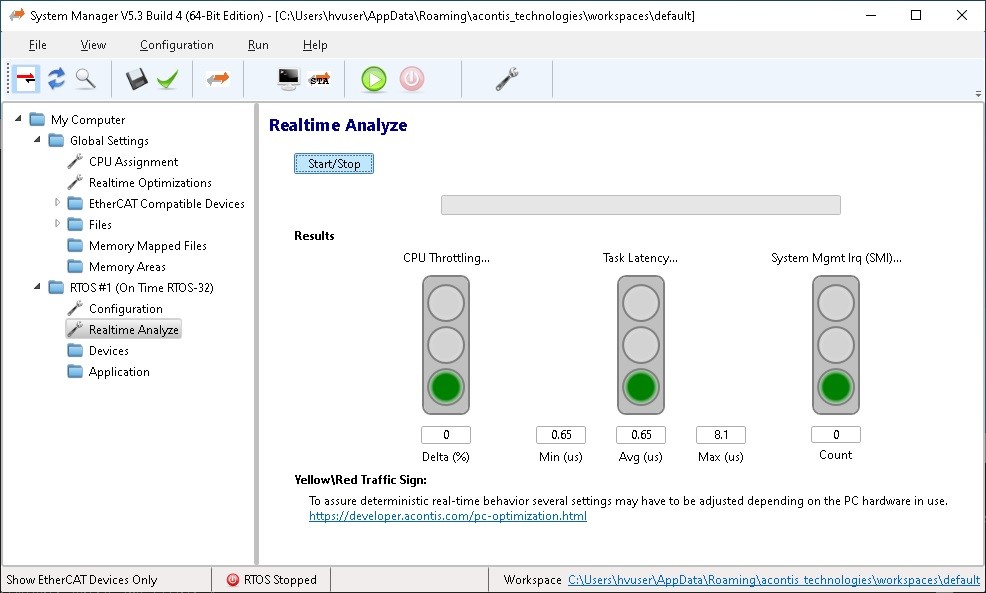Image resolution: width=986 pixels, height=593 pixels.
Task: Open settings with the wrench toolbar icon
Action: 507,79
